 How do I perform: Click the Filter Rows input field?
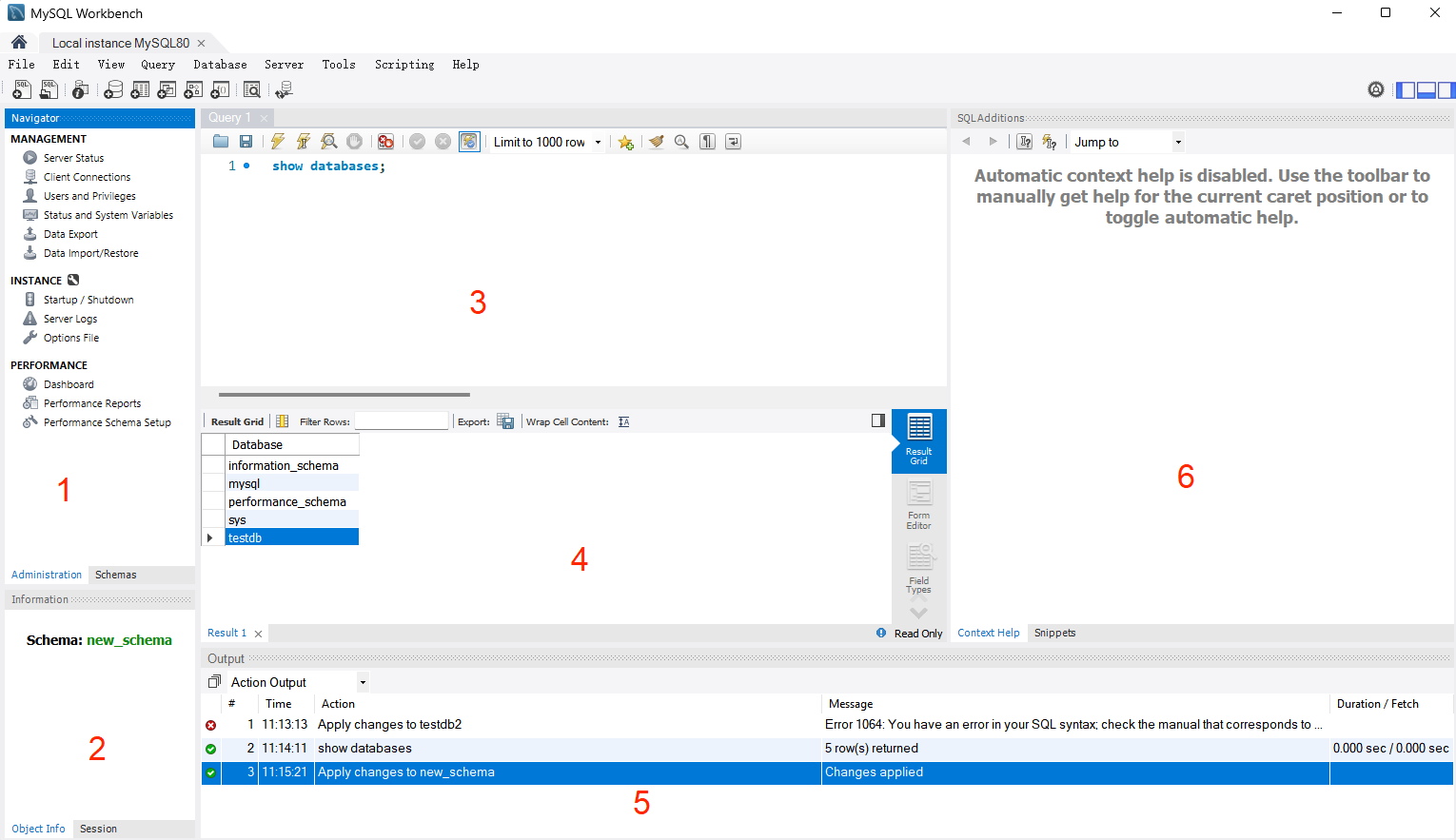click(401, 420)
